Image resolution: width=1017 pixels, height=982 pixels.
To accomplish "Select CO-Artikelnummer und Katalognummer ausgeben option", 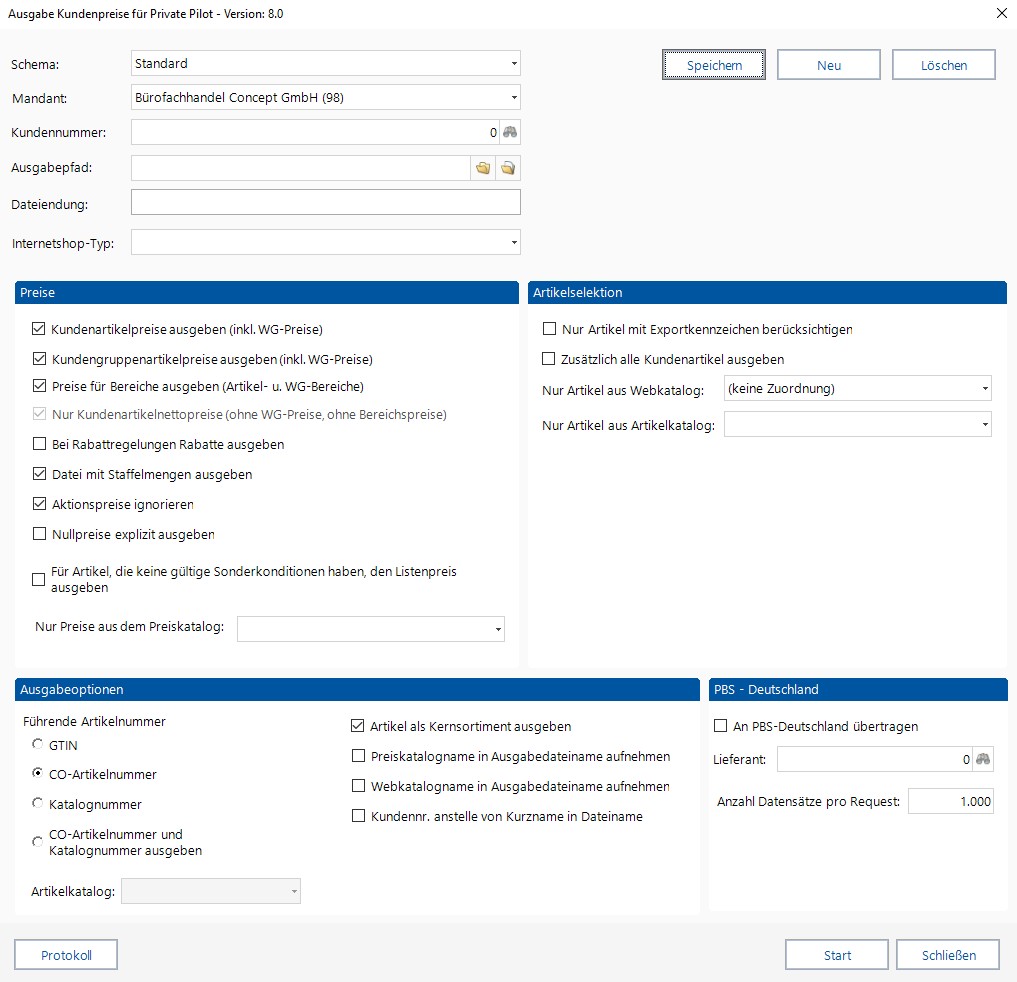I will tap(38, 841).
